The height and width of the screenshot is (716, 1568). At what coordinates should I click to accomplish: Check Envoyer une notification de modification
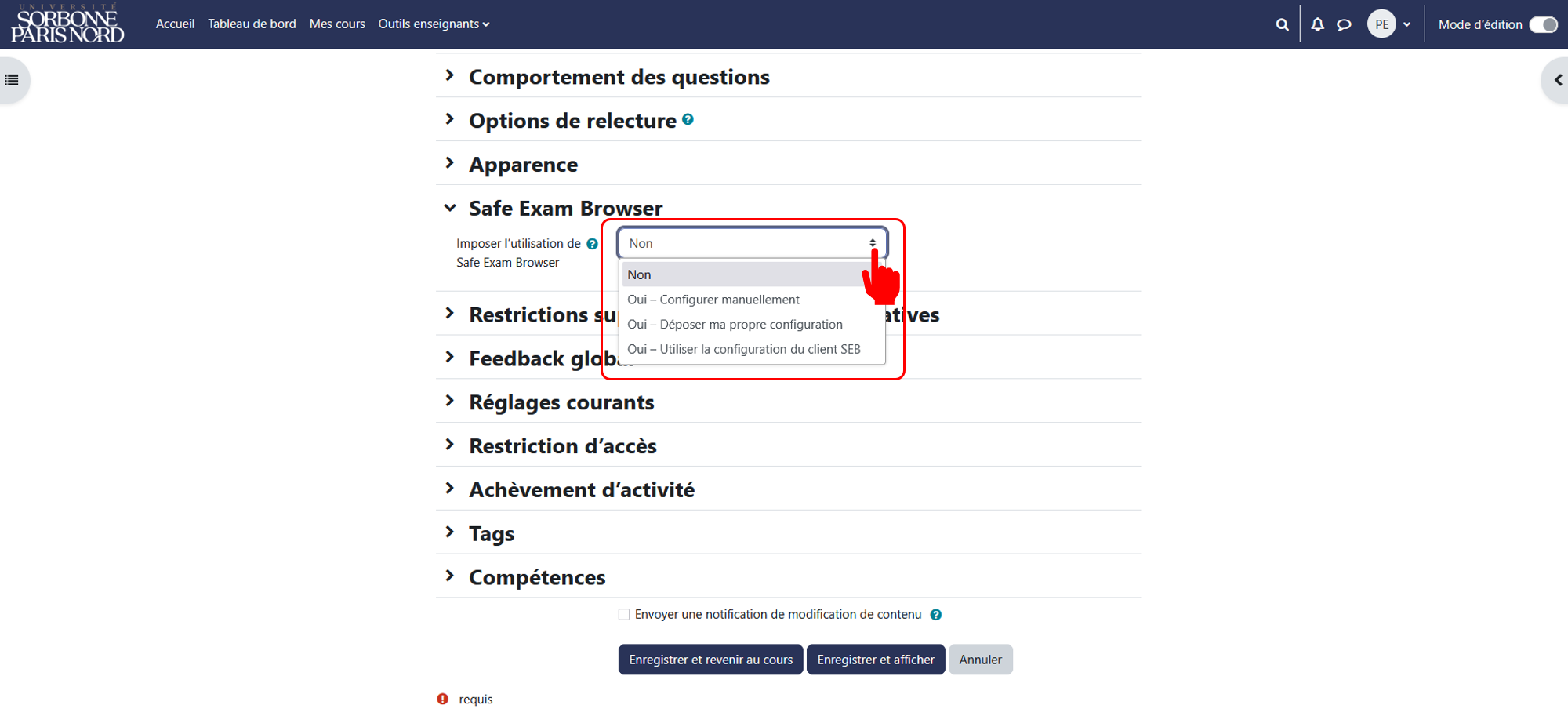pos(624,615)
